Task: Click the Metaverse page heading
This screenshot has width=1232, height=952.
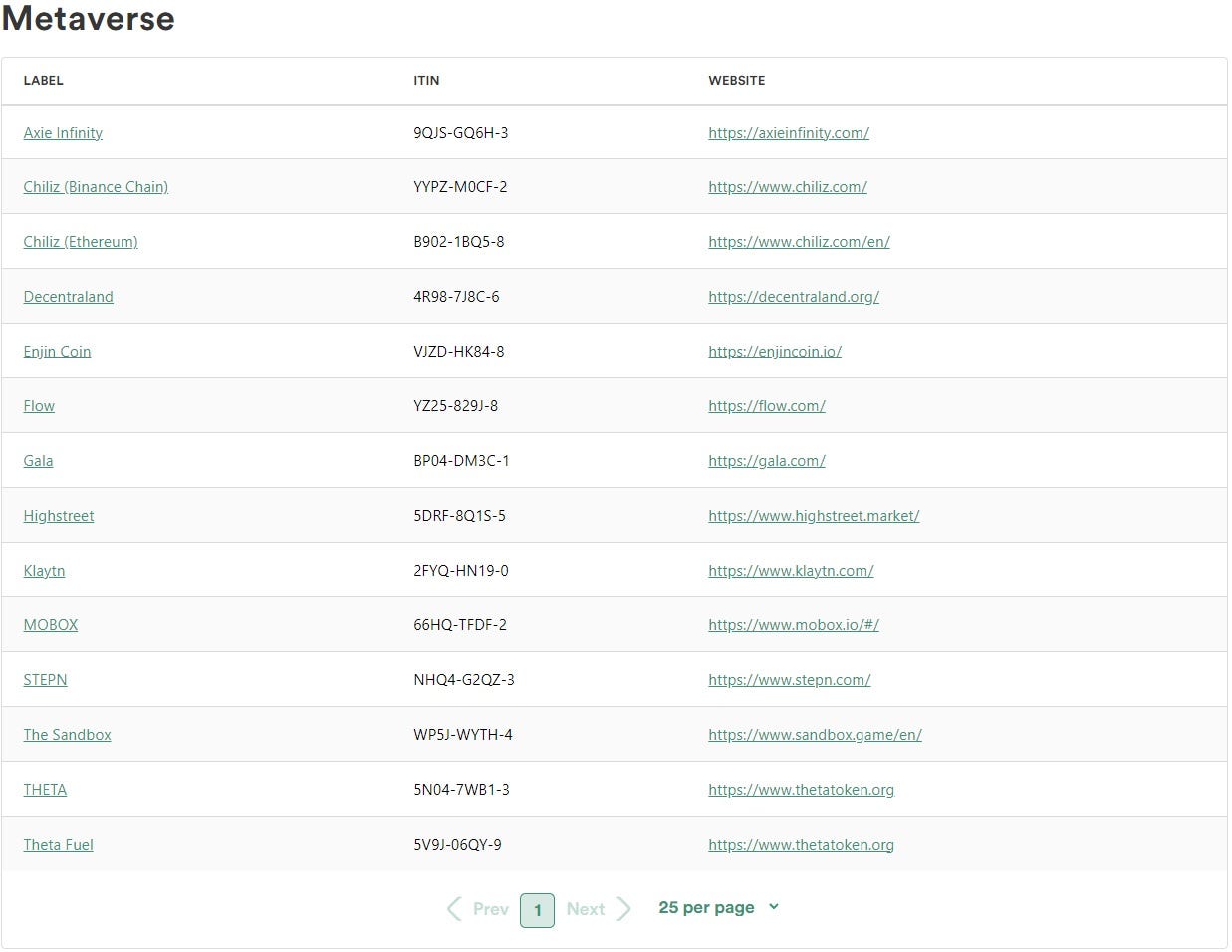Action: (x=88, y=18)
